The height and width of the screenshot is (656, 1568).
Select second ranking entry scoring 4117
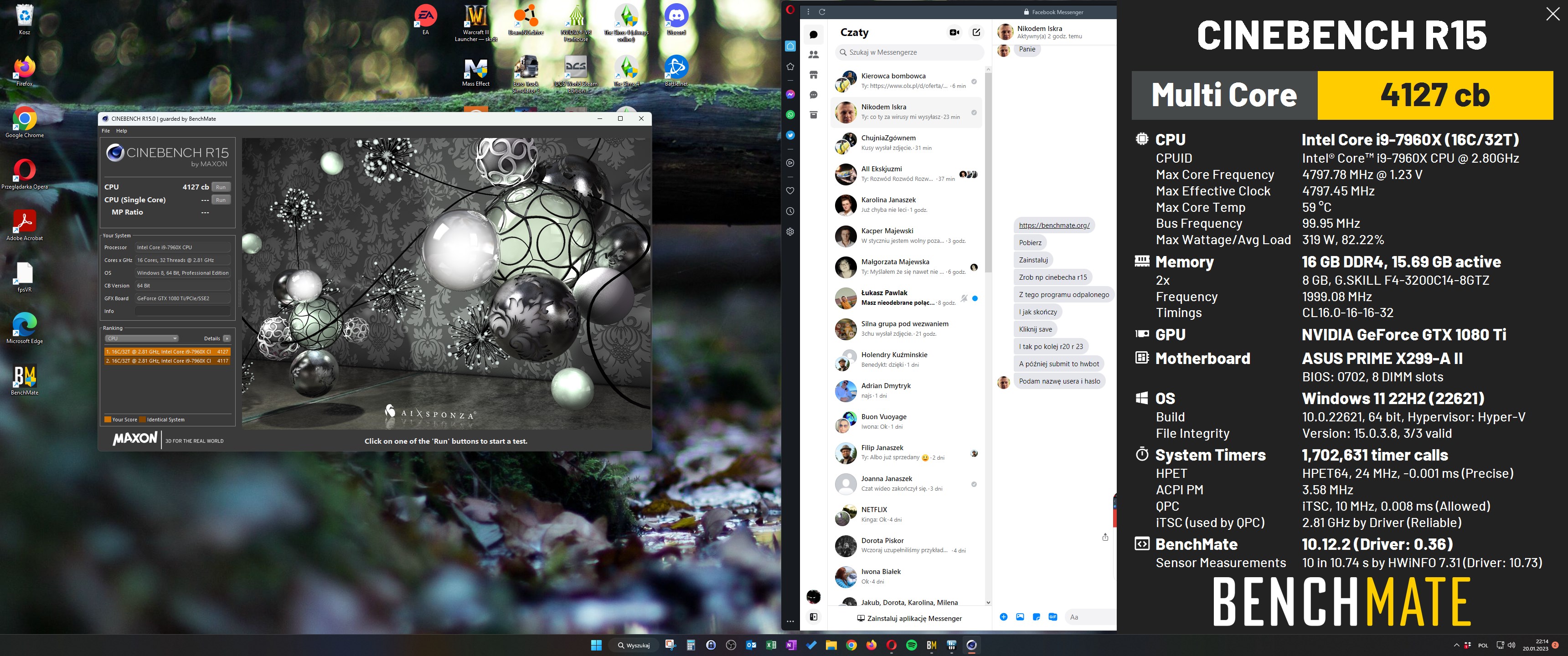(167, 360)
